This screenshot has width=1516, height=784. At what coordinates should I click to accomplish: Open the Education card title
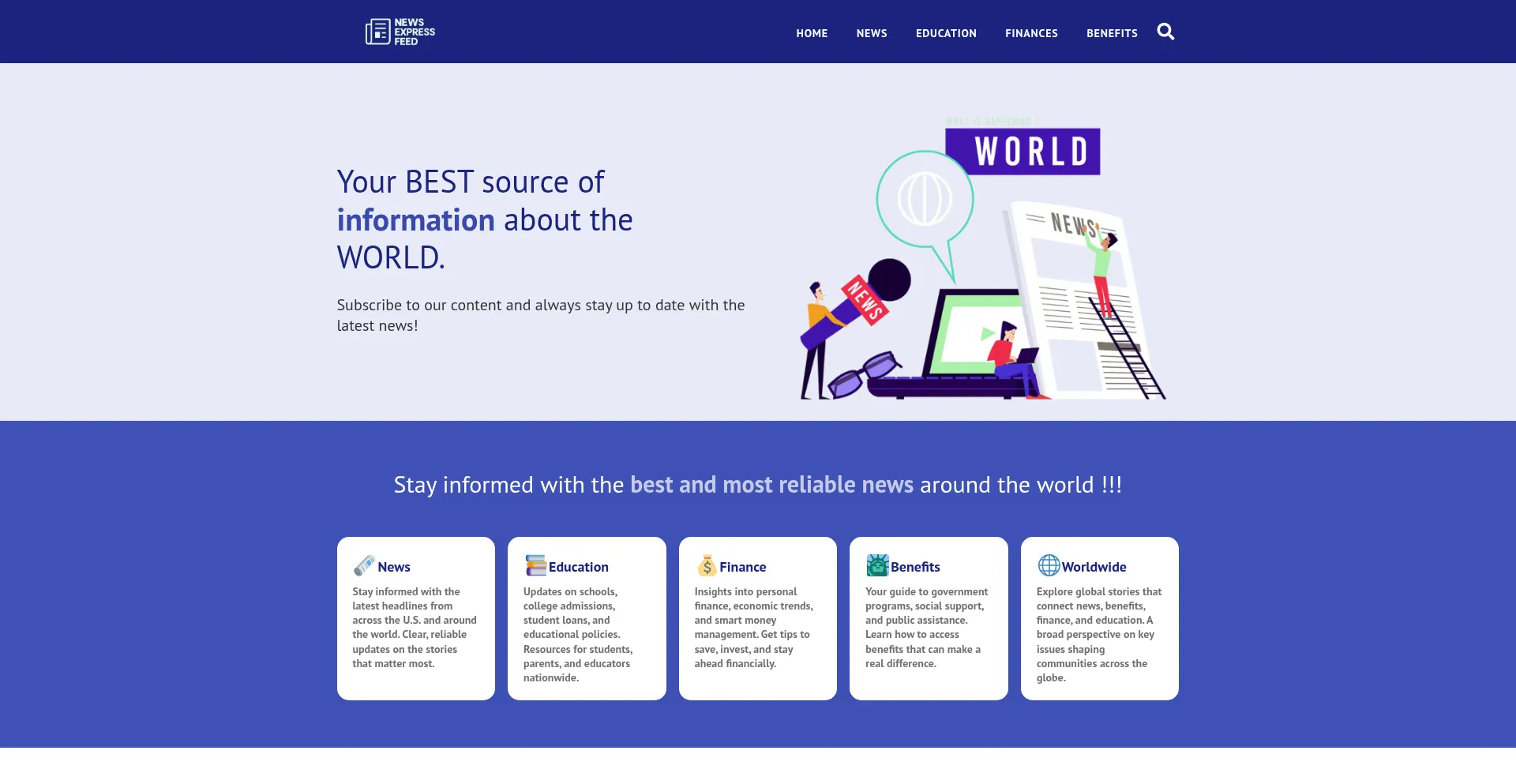click(579, 567)
